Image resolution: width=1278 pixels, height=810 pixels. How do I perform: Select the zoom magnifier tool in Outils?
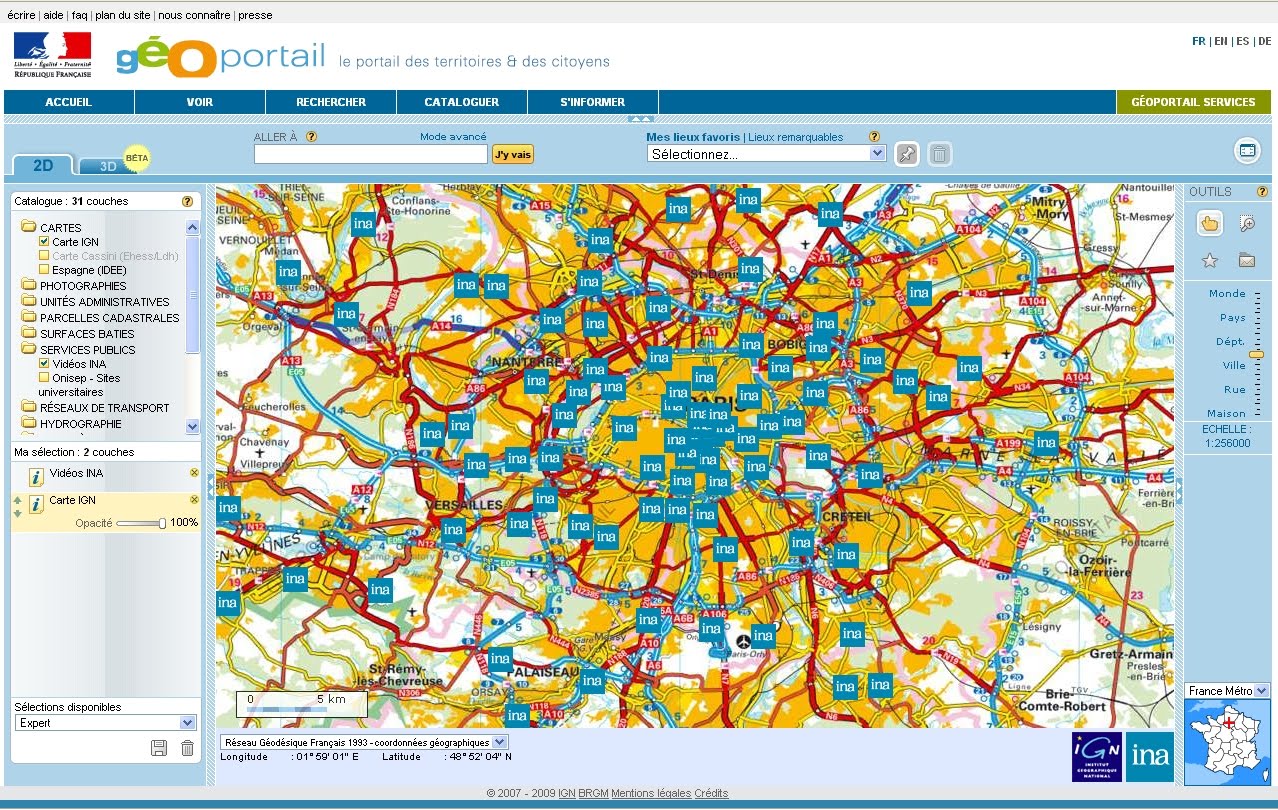point(1246,223)
